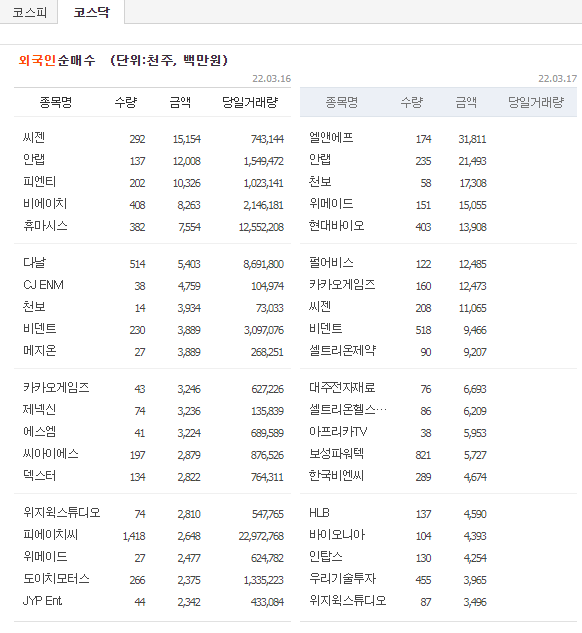Open the 엘앤에프 stock link
The height and width of the screenshot is (633, 582).
[x=331, y=138]
